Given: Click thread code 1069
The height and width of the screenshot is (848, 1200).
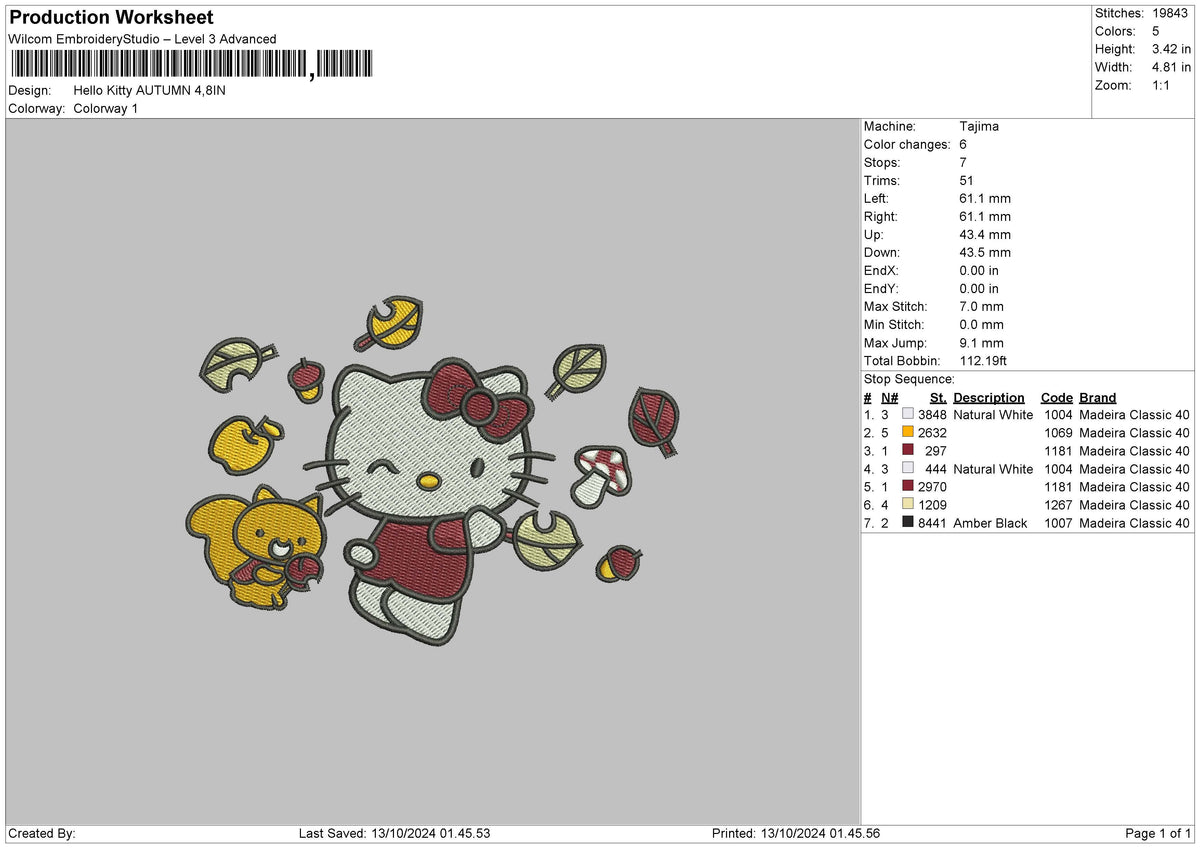Looking at the screenshot, I should 1058,433.
